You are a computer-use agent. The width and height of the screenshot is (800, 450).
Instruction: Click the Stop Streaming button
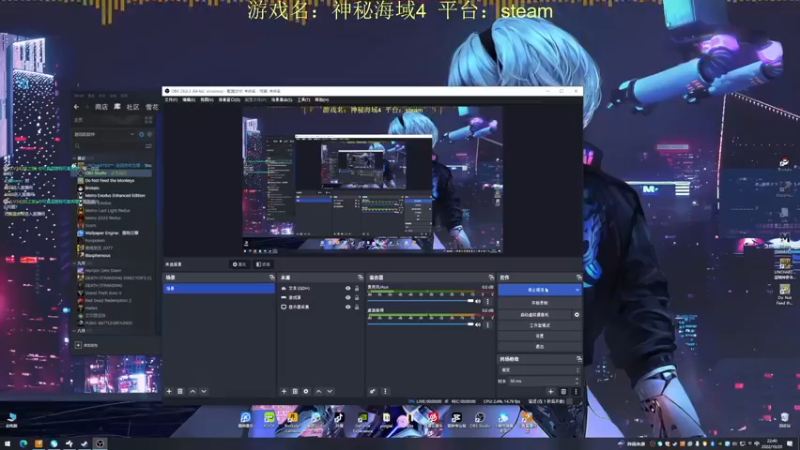tap(536, 289)
